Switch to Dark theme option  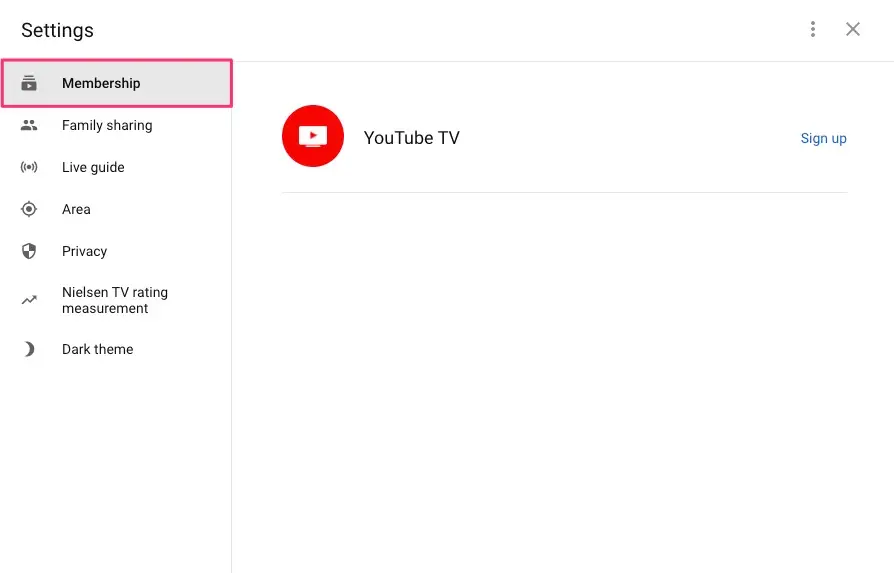116,349
